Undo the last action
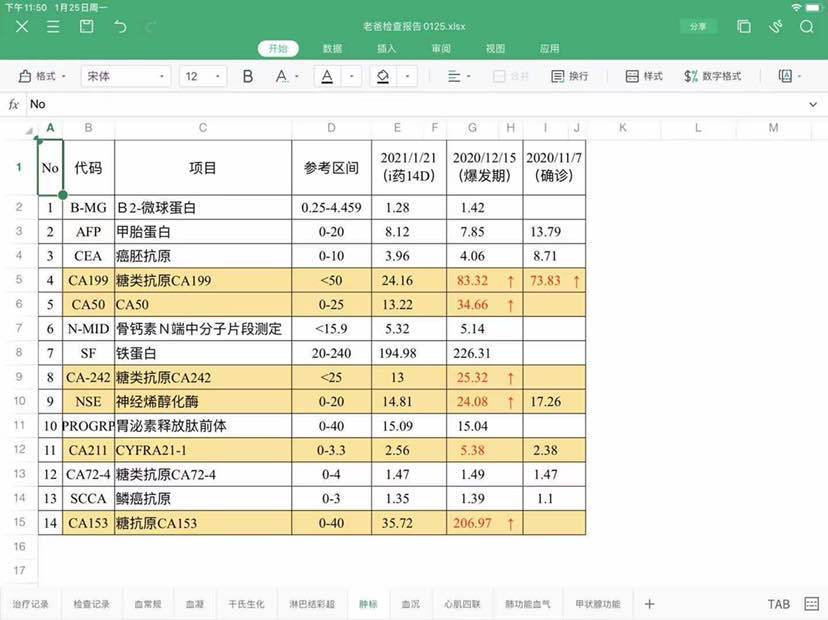 [x=120, y=27]
